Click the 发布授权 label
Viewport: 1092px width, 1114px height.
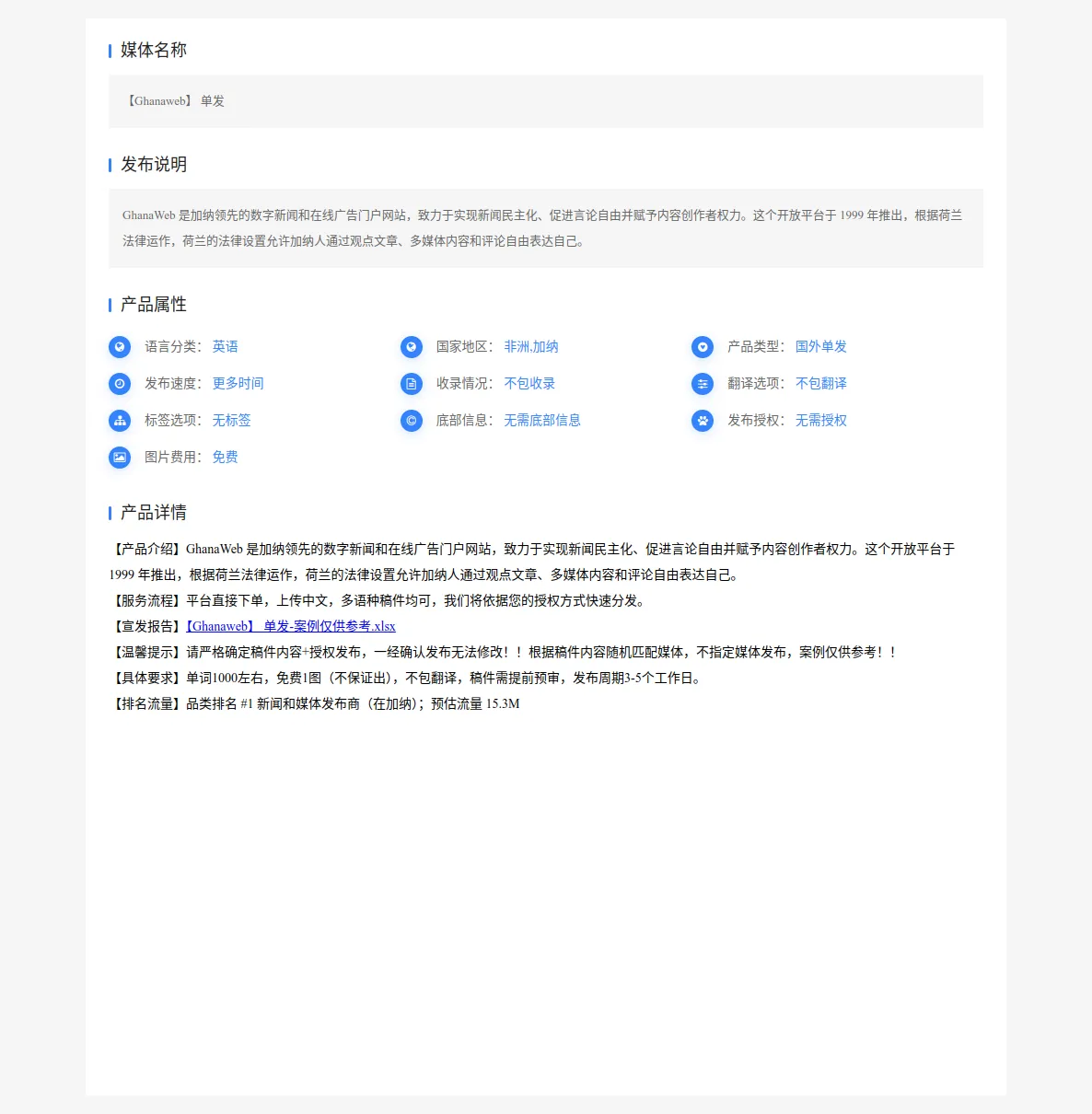(756, 421)
